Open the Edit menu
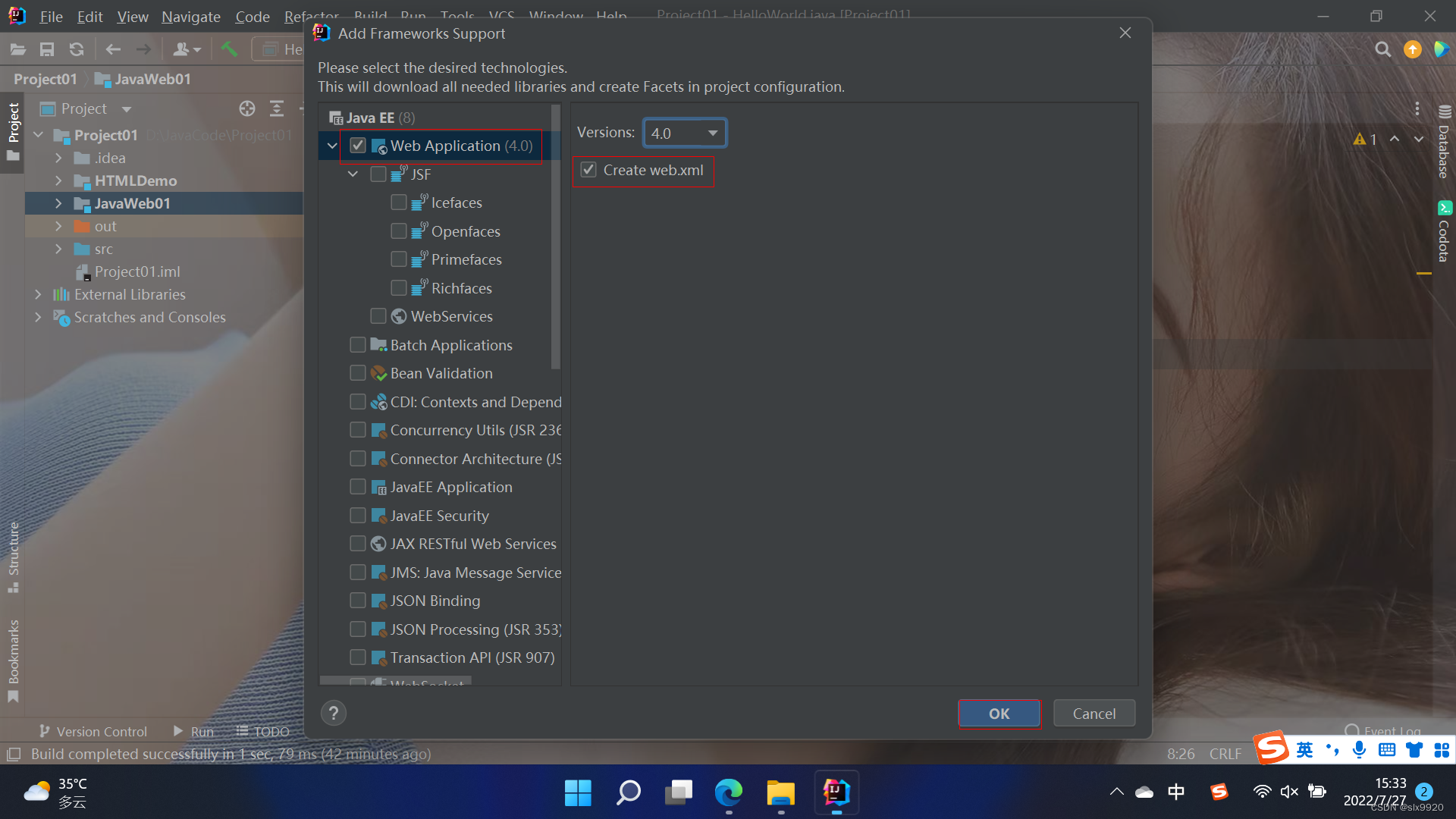 (x=89, y=17)
